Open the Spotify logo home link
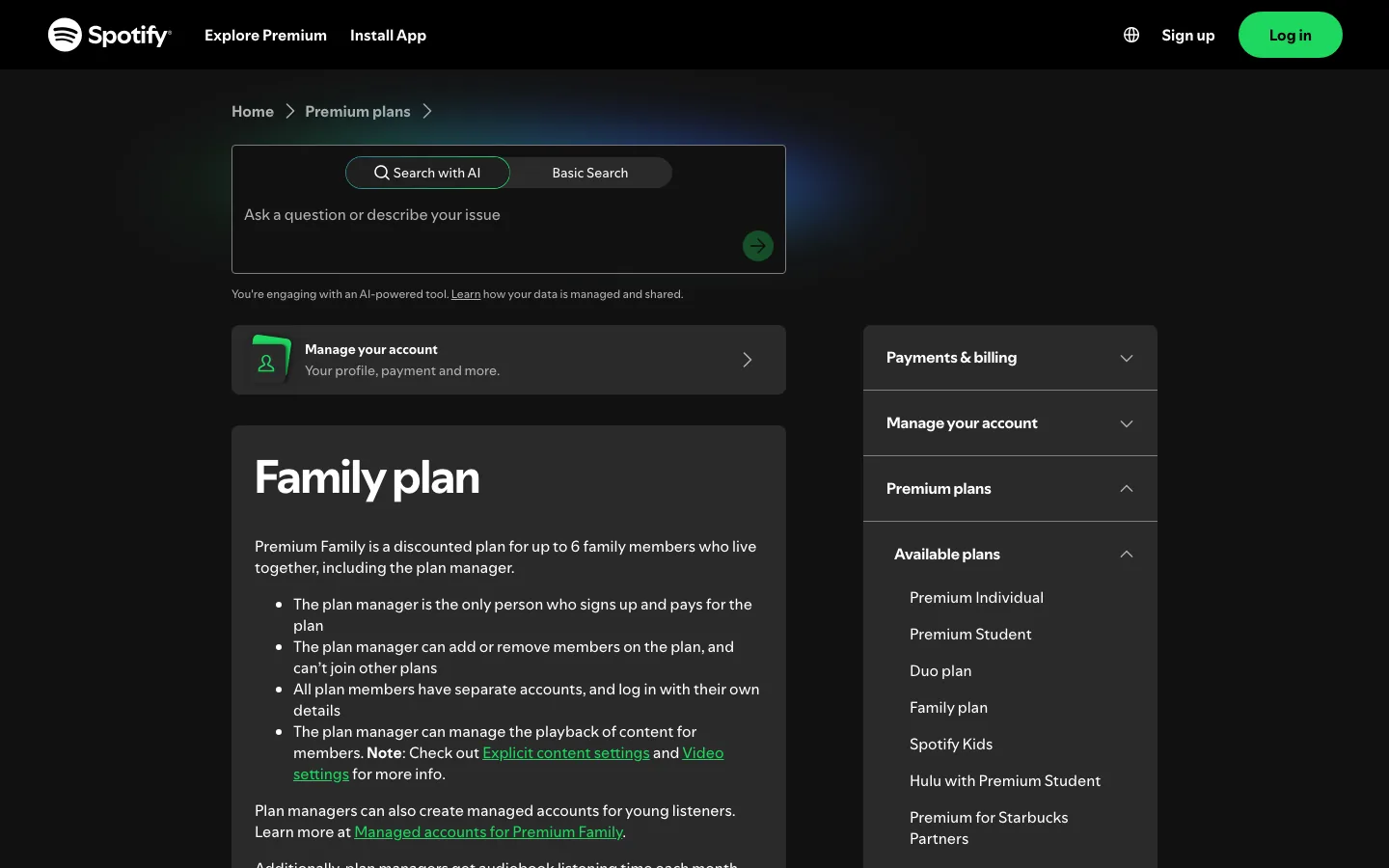The image size is (1389, 868). 110,35
